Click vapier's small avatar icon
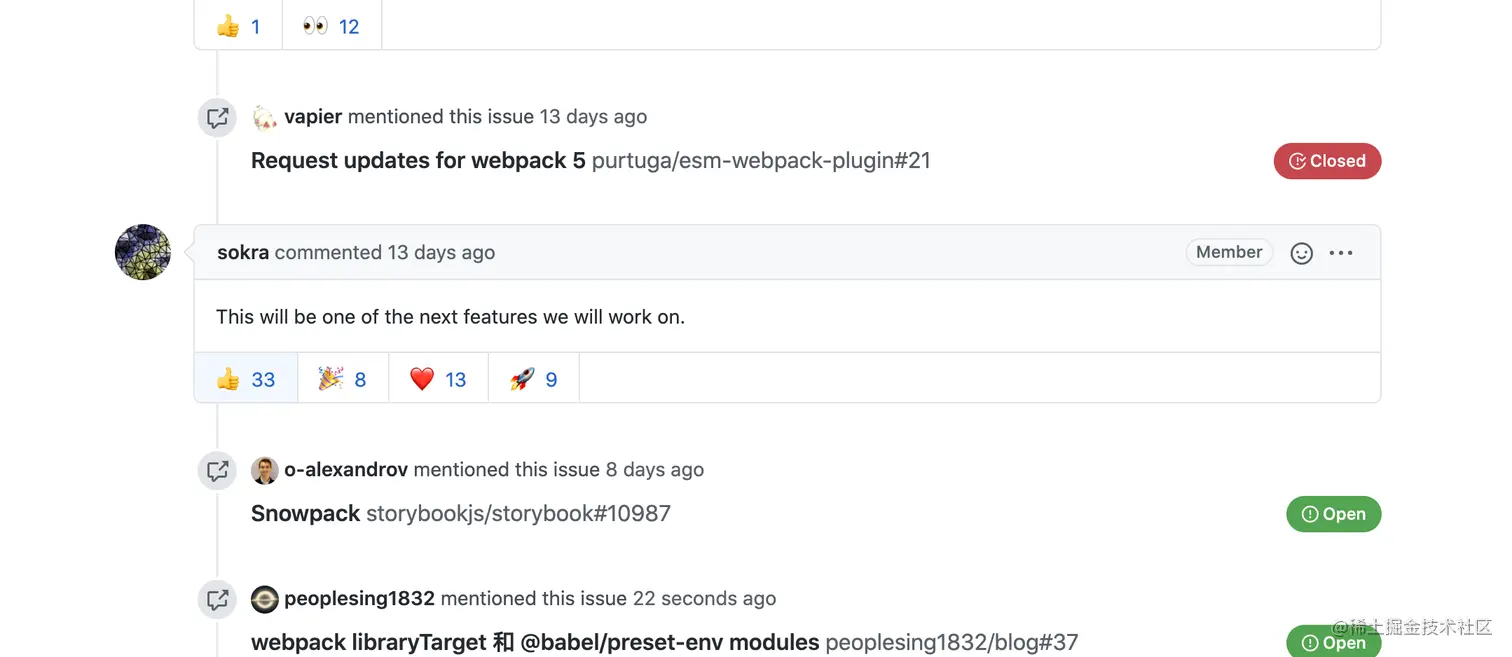Screen dimensions: 1512x657 pyautogui.click(x=264, y=117)
